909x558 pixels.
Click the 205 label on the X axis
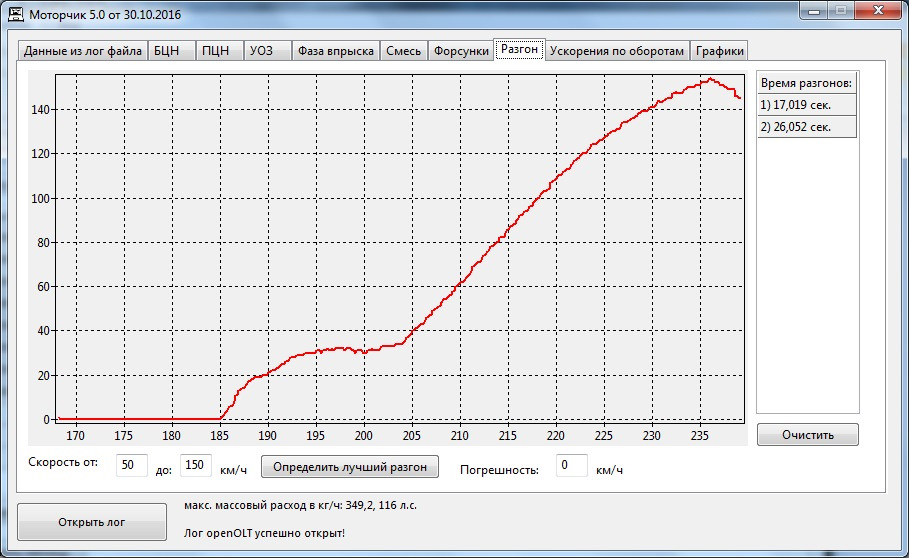click(412, 436)
